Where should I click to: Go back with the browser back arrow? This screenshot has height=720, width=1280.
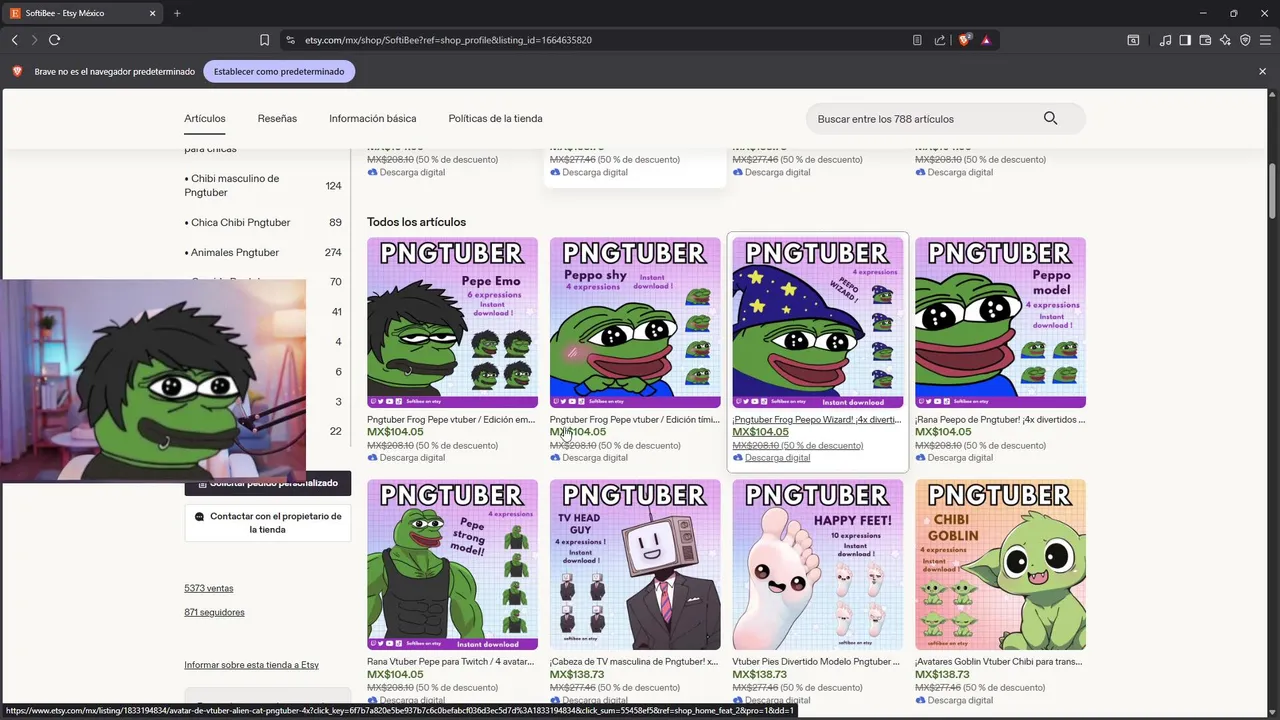[x=14, y=40]
